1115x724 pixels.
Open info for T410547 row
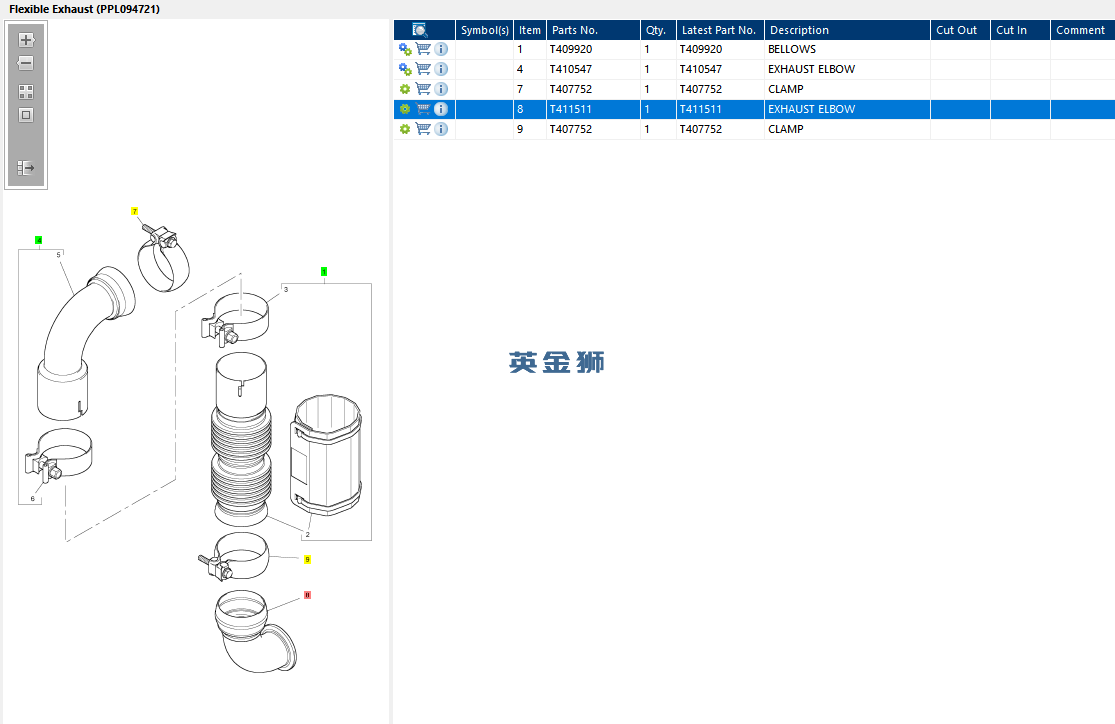click(441, 69)
